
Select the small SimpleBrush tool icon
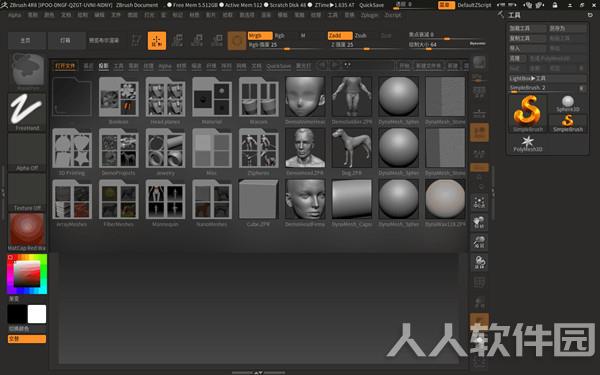(568, 123)
